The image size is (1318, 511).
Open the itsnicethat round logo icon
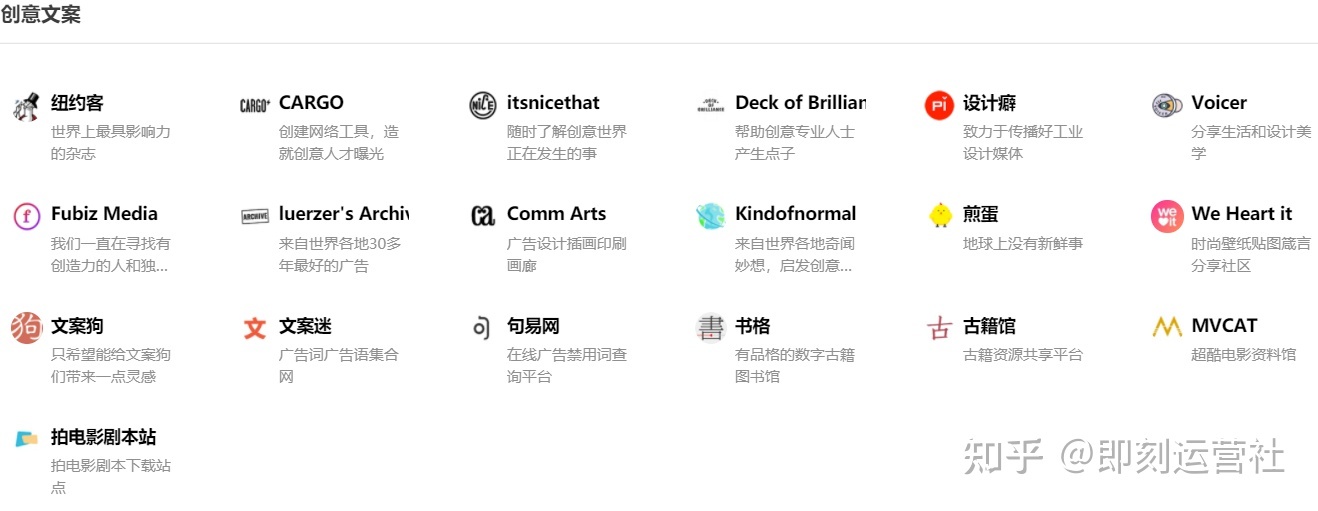[x=483, y=105]
